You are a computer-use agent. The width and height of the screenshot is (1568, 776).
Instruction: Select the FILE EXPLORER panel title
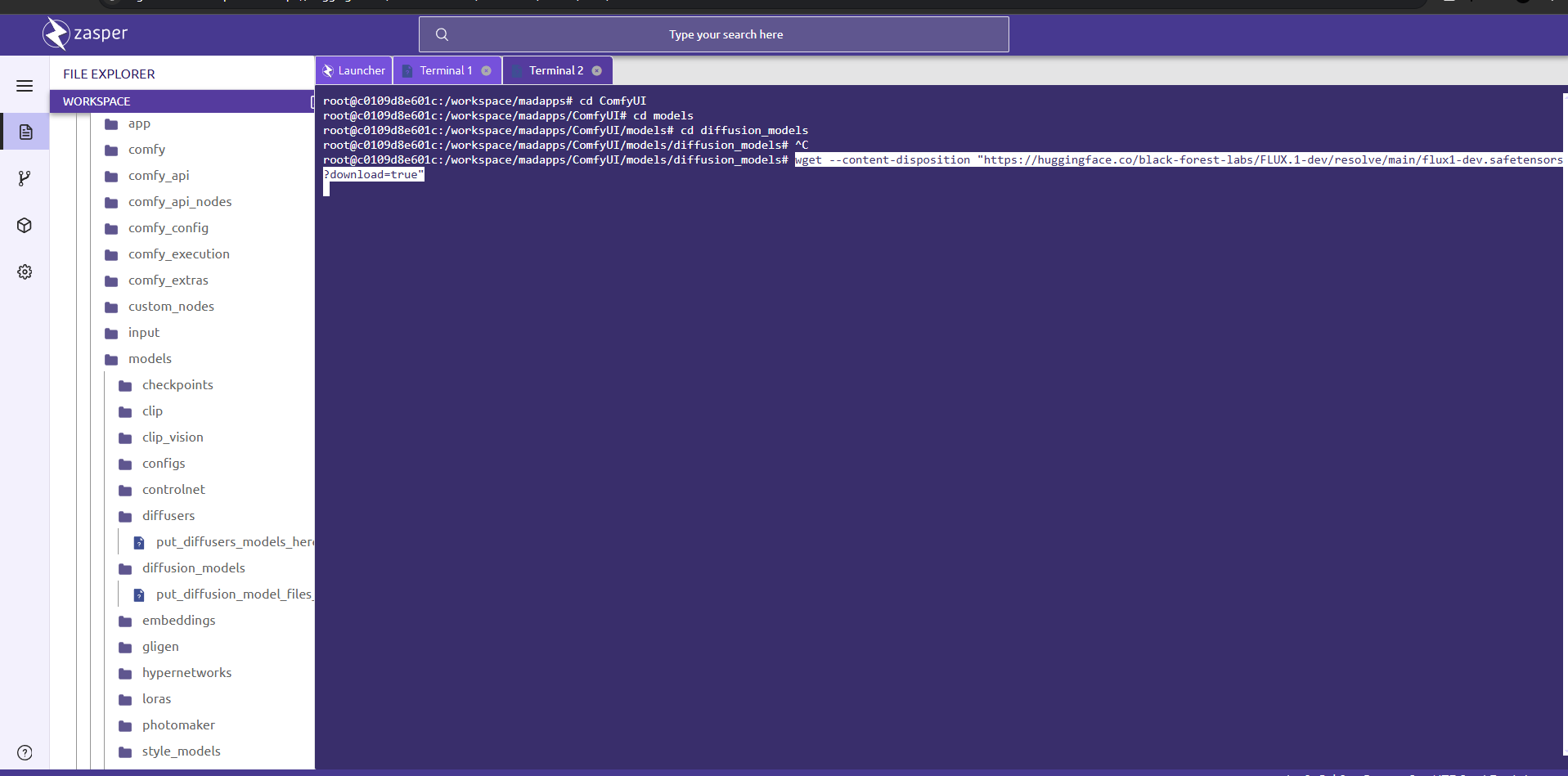[x=109, y=74]
